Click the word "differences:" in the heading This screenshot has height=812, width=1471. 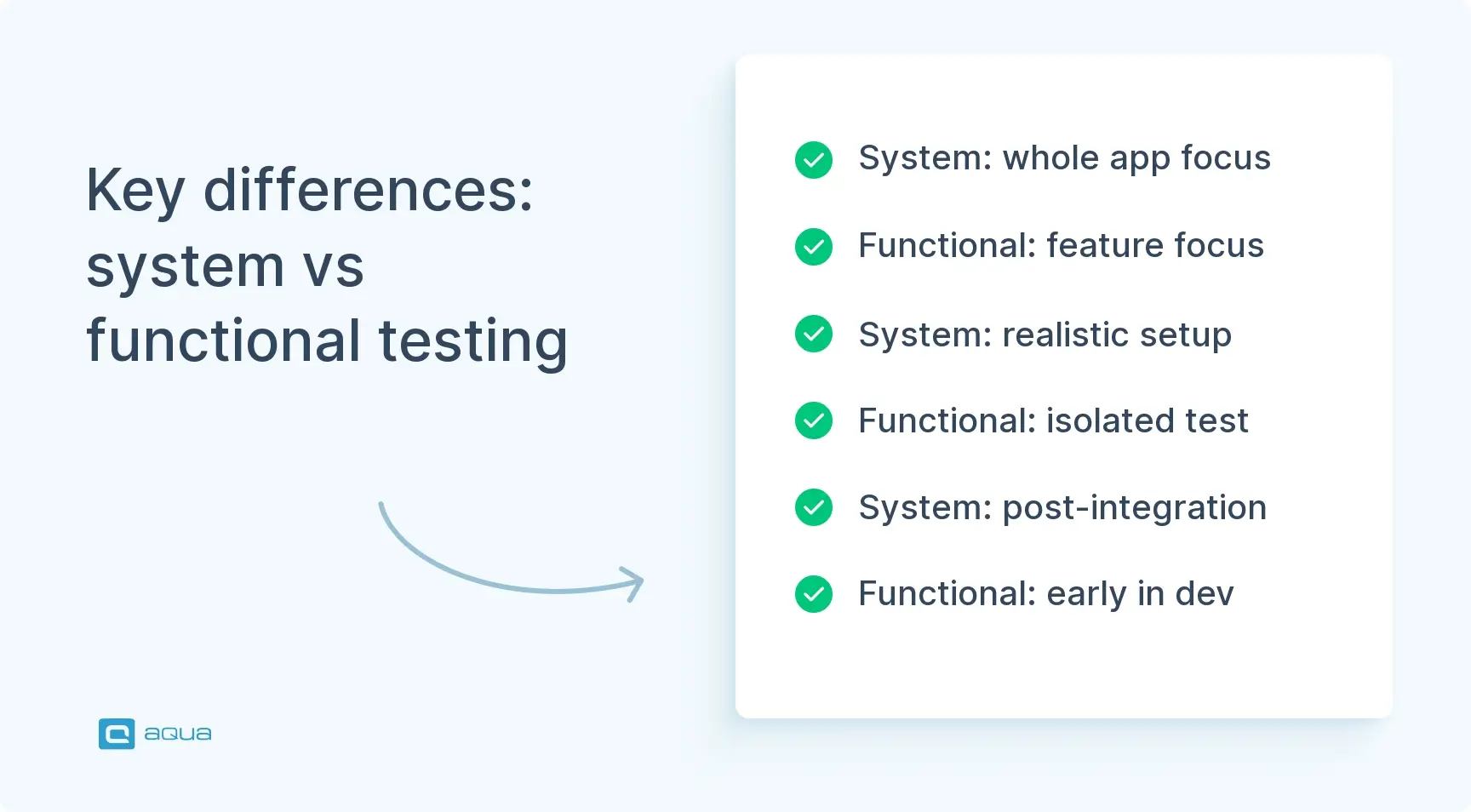pos(368,191)
